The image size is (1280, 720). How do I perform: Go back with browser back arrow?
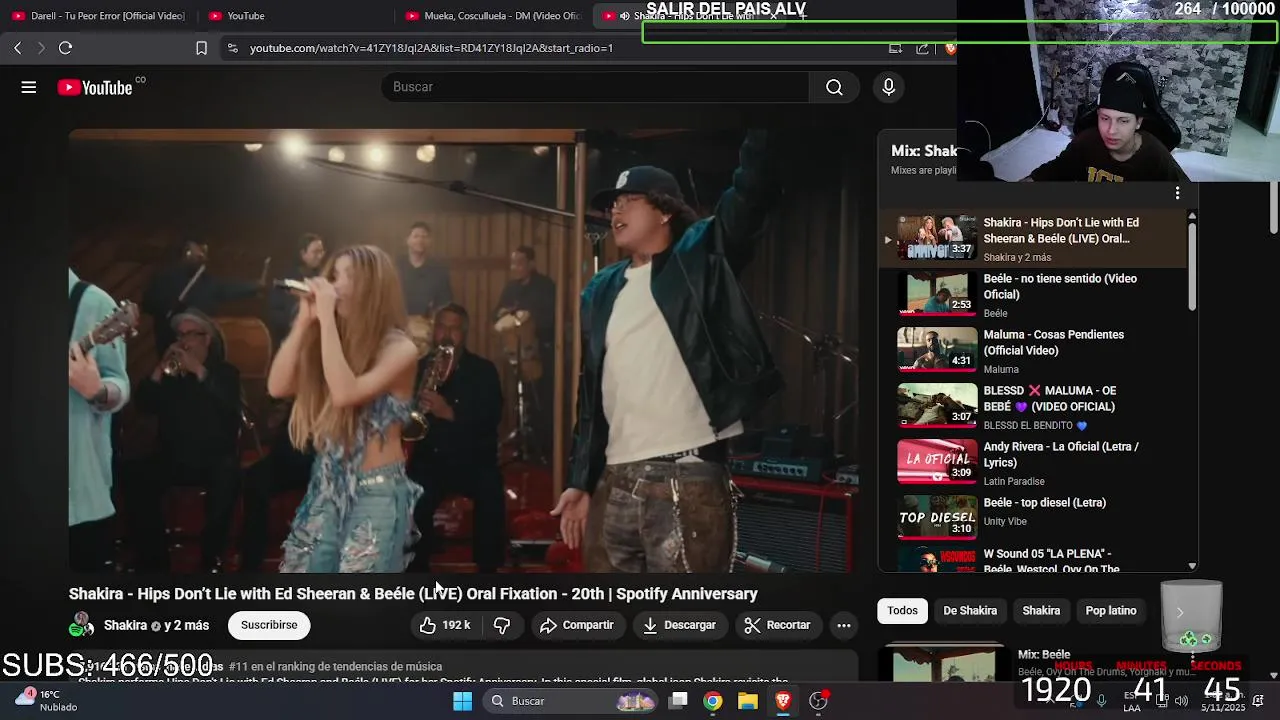tap(18, 48)
